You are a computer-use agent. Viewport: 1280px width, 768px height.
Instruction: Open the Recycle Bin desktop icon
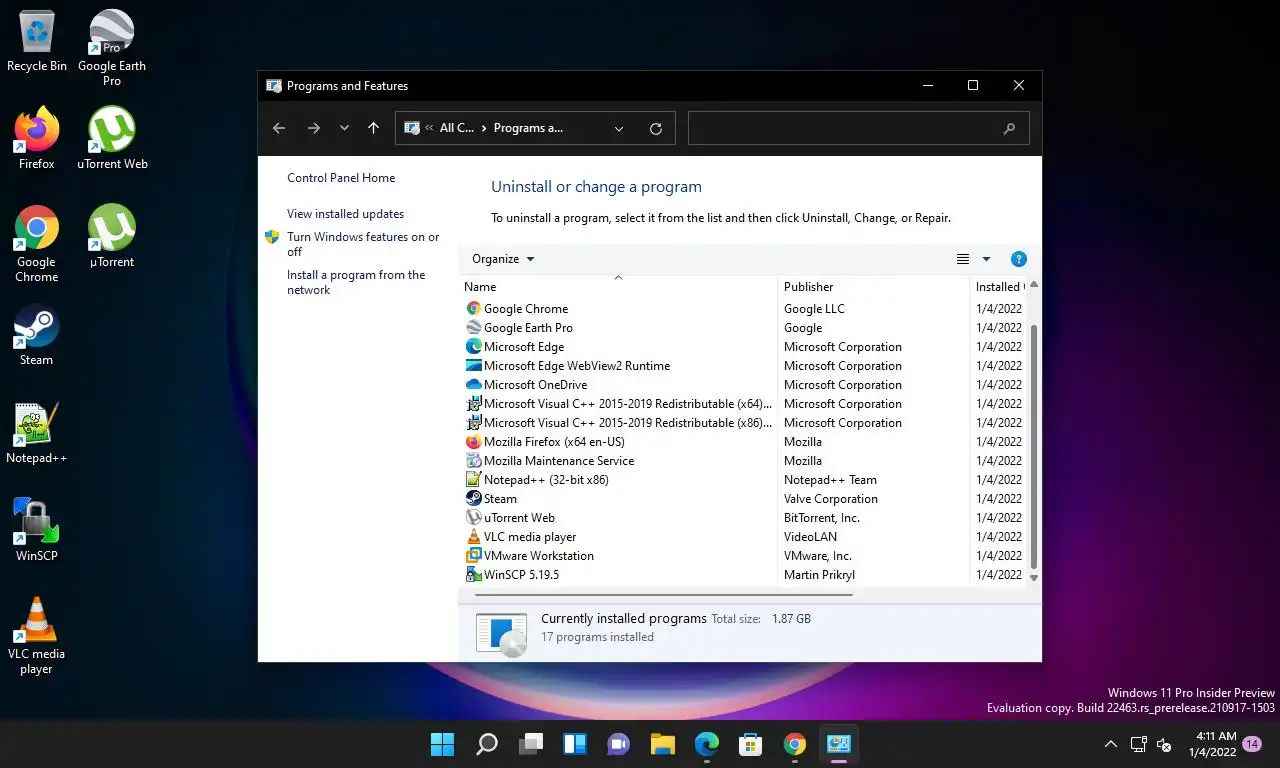tap(37, 42)
